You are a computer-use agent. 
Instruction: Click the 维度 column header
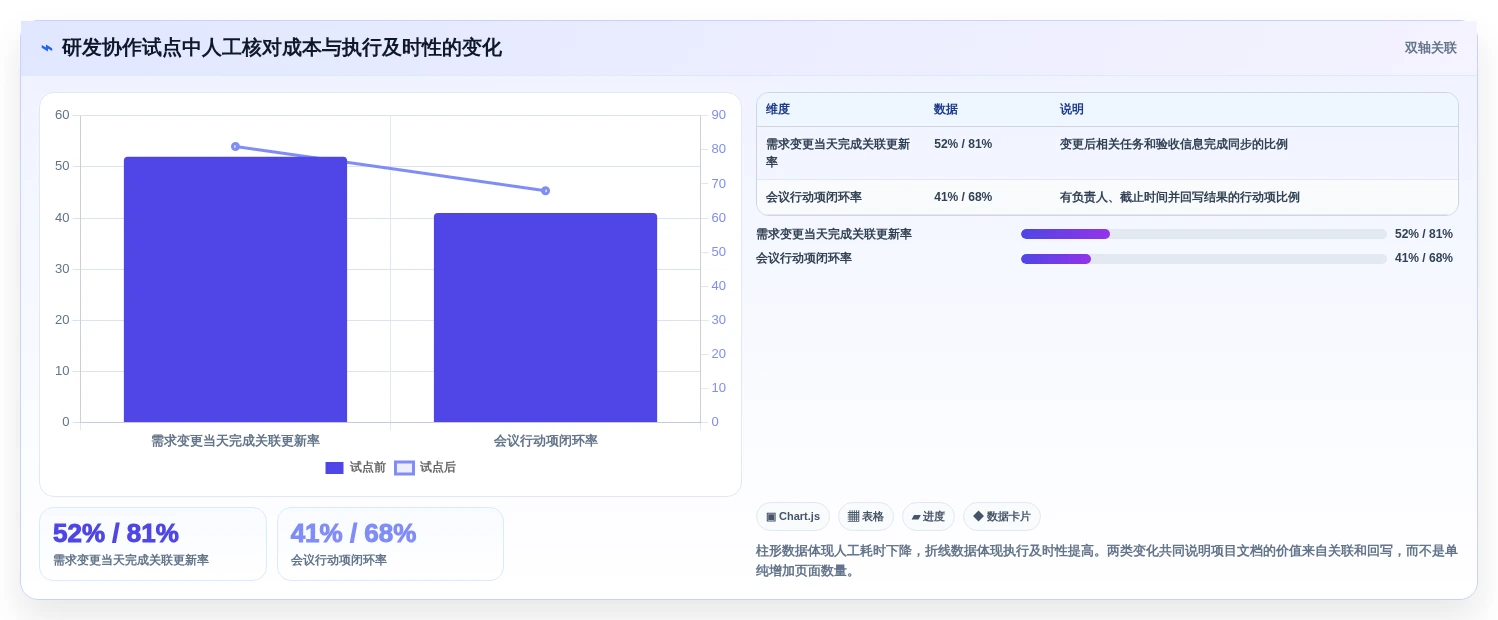click(x=778, y=110)
